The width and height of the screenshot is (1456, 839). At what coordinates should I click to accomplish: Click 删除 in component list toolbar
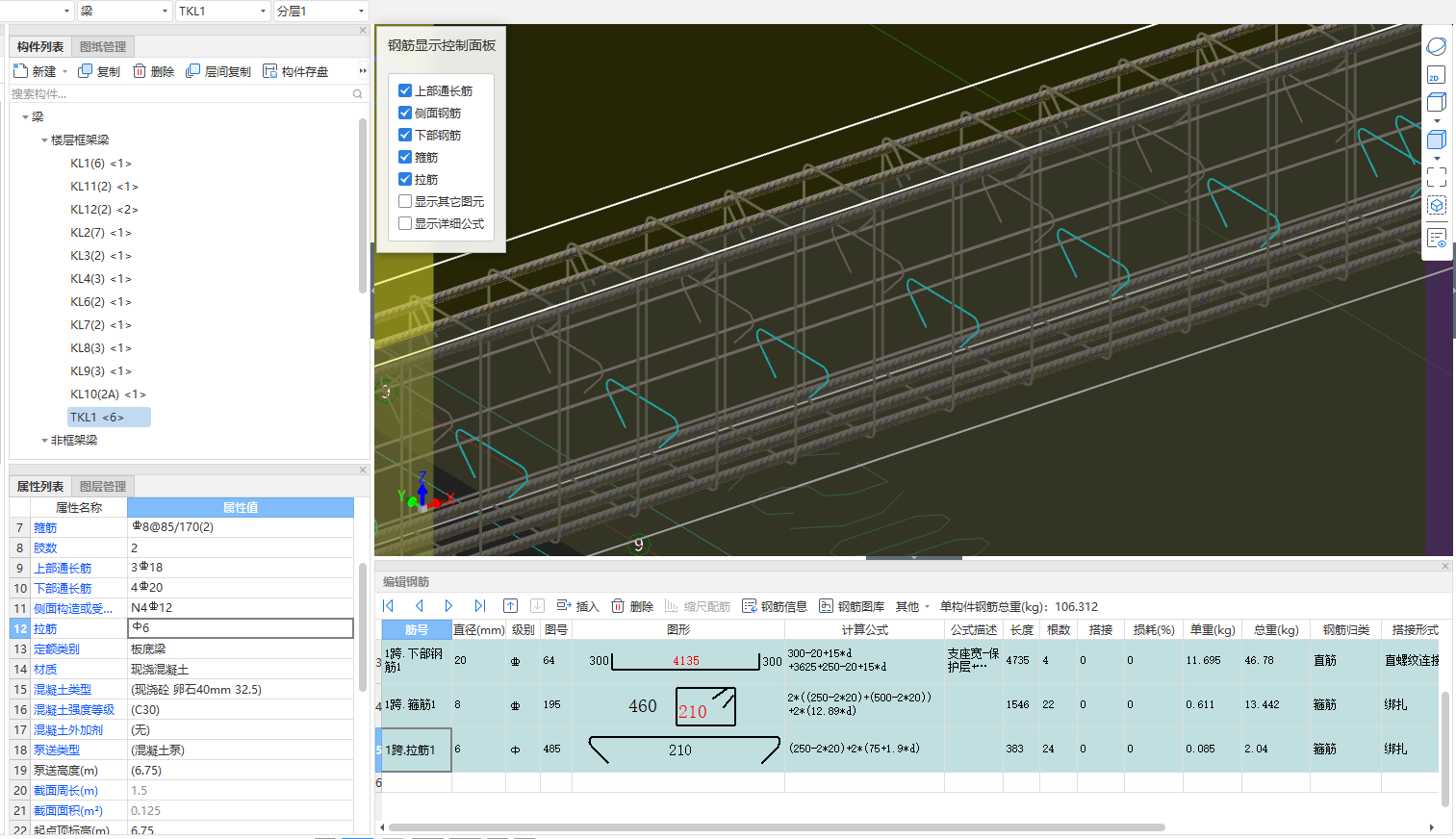pyautogui.click(x=153, y=71)
